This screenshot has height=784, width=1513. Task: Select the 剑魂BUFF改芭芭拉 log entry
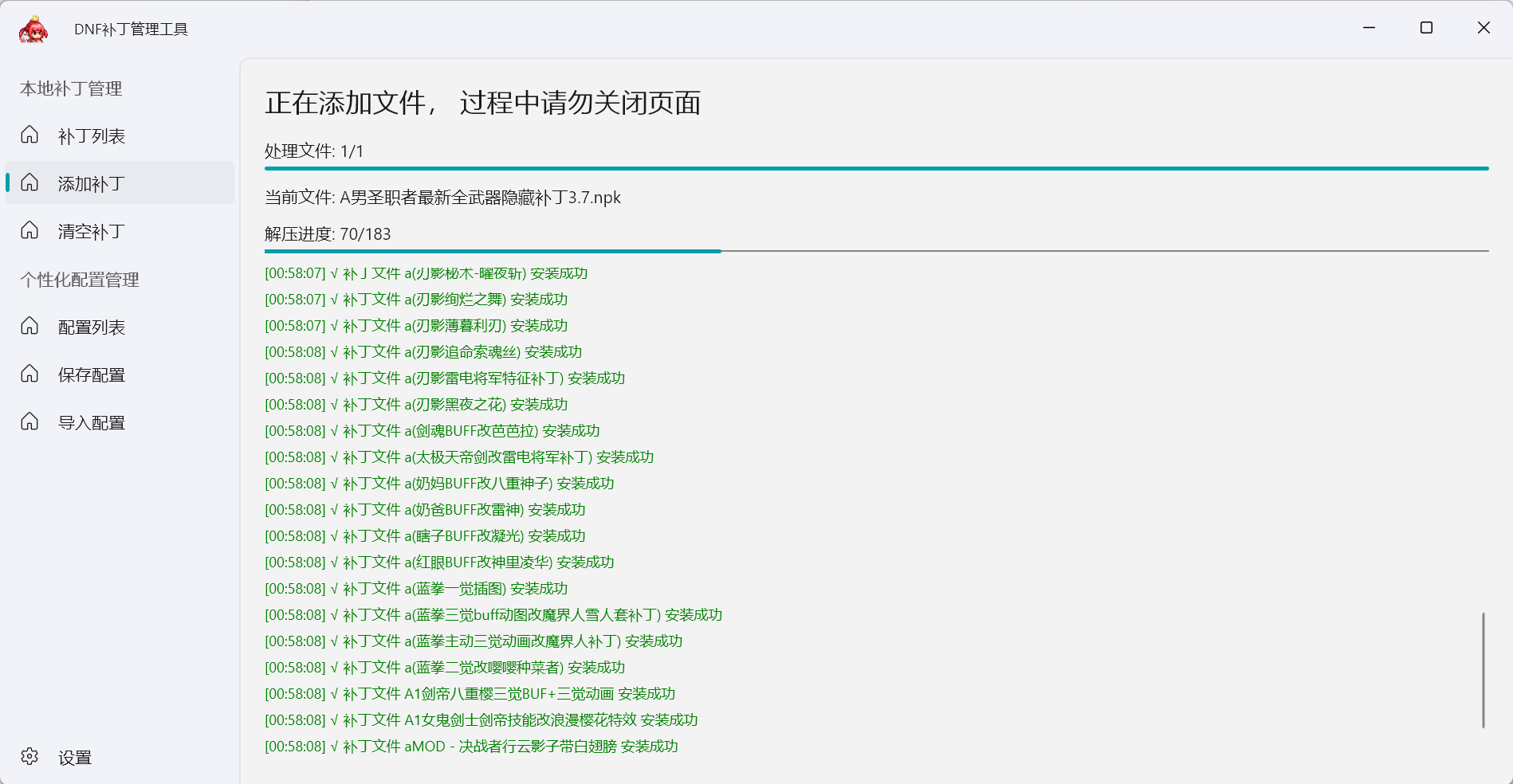(432, 431)
